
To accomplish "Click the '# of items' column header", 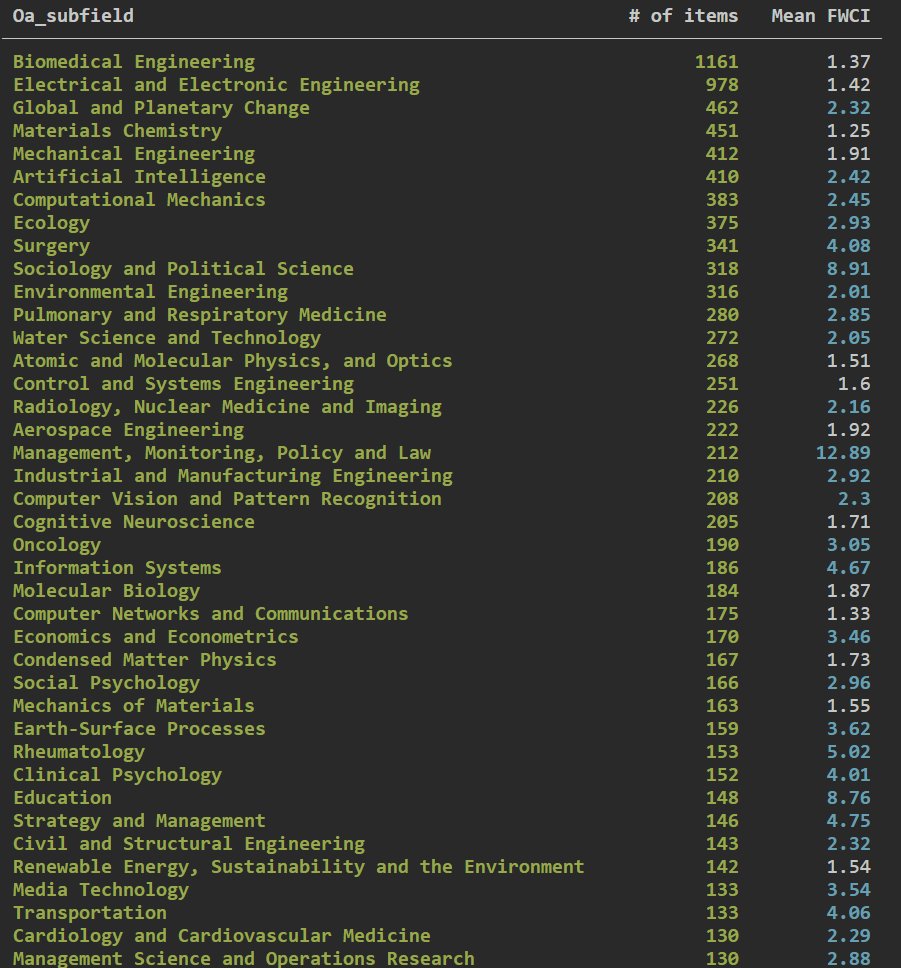I will pos(683,16).
